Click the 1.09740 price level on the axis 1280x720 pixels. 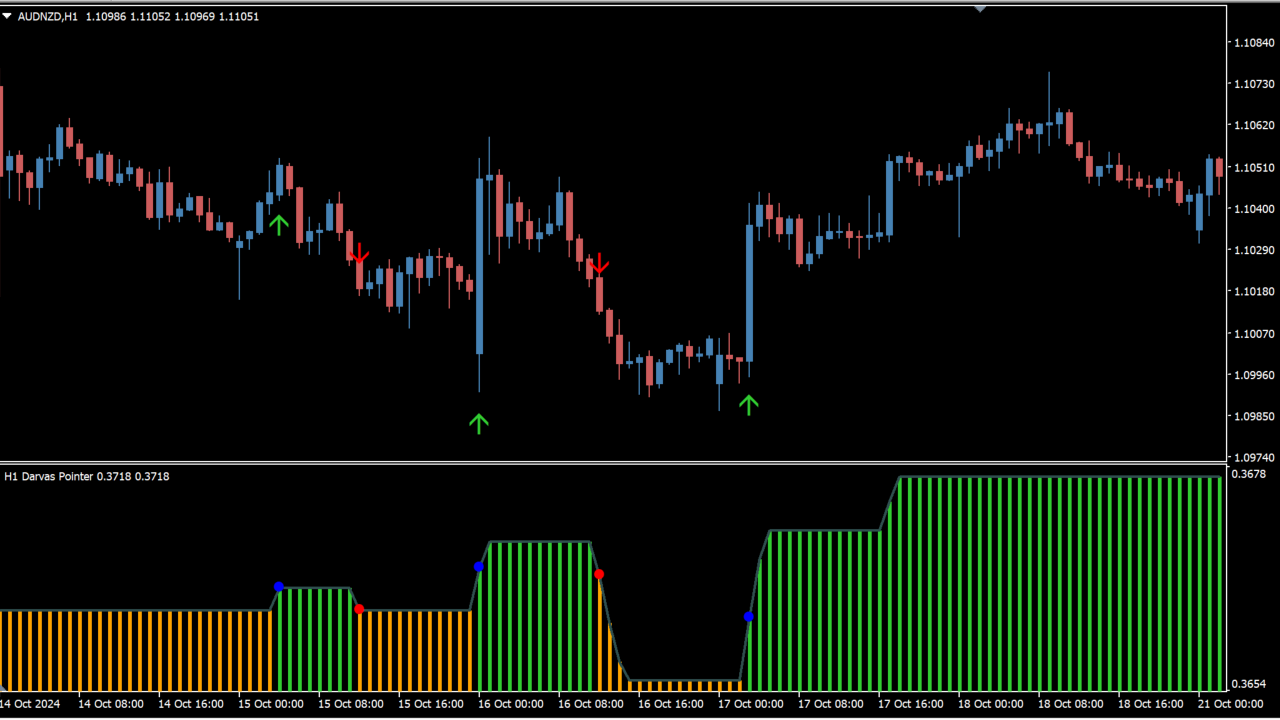[x=1254, y=458]
